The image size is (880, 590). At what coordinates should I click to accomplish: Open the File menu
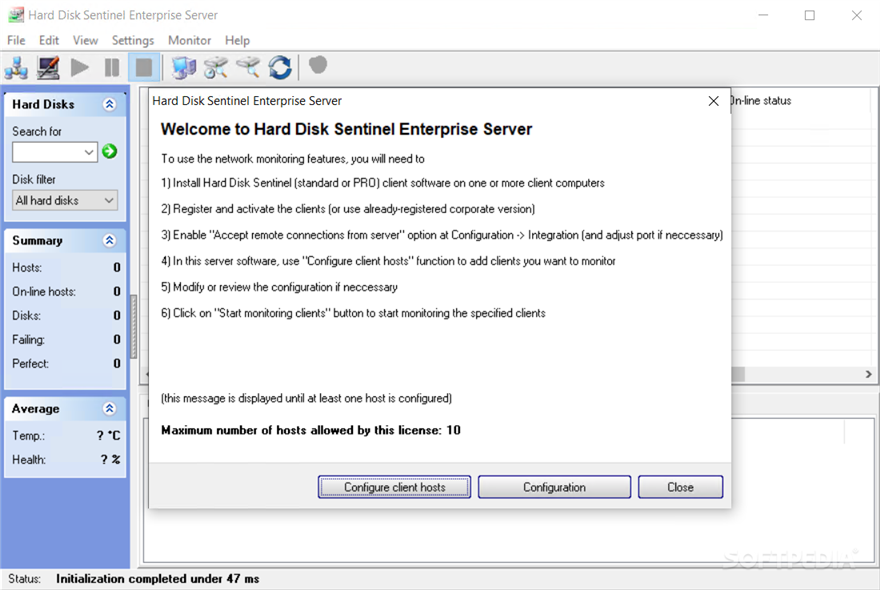tap(16, 40)
